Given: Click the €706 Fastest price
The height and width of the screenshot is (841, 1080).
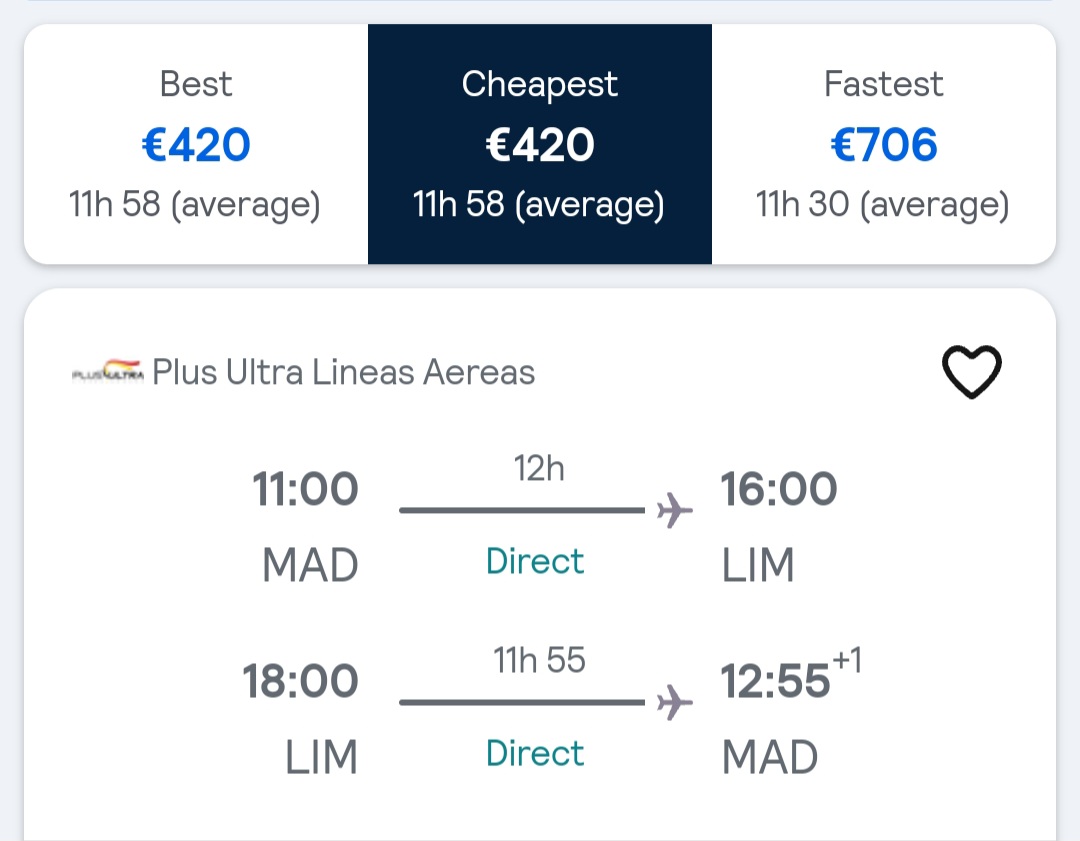Looking at the screenshot, I should tap(884, 145).
